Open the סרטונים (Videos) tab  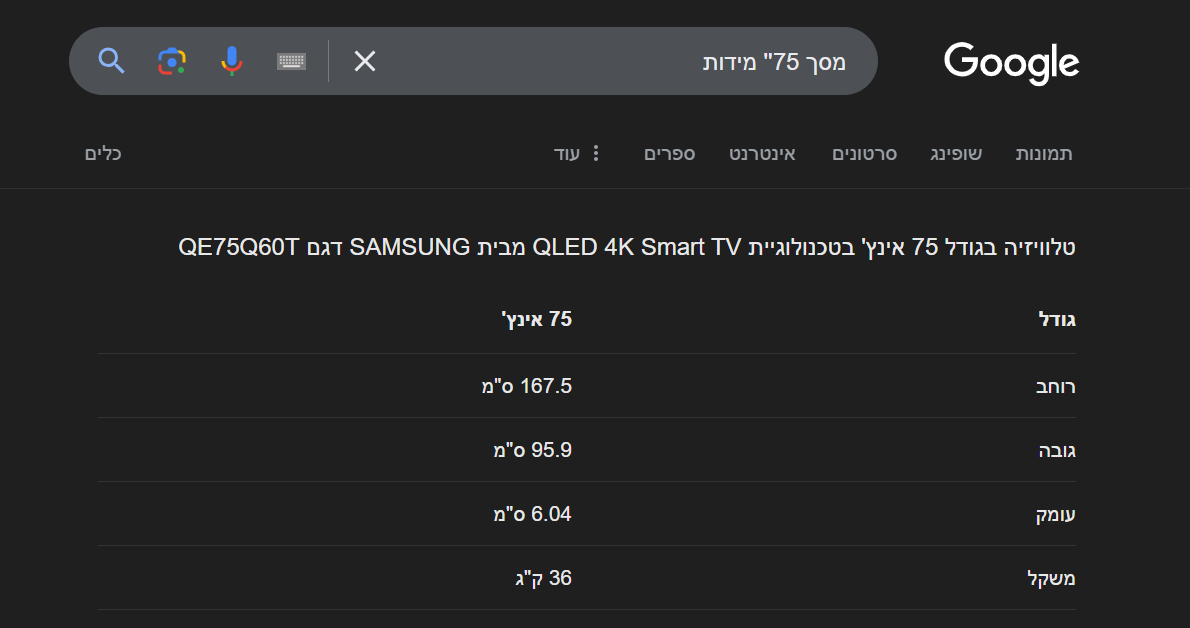[865, 153]
